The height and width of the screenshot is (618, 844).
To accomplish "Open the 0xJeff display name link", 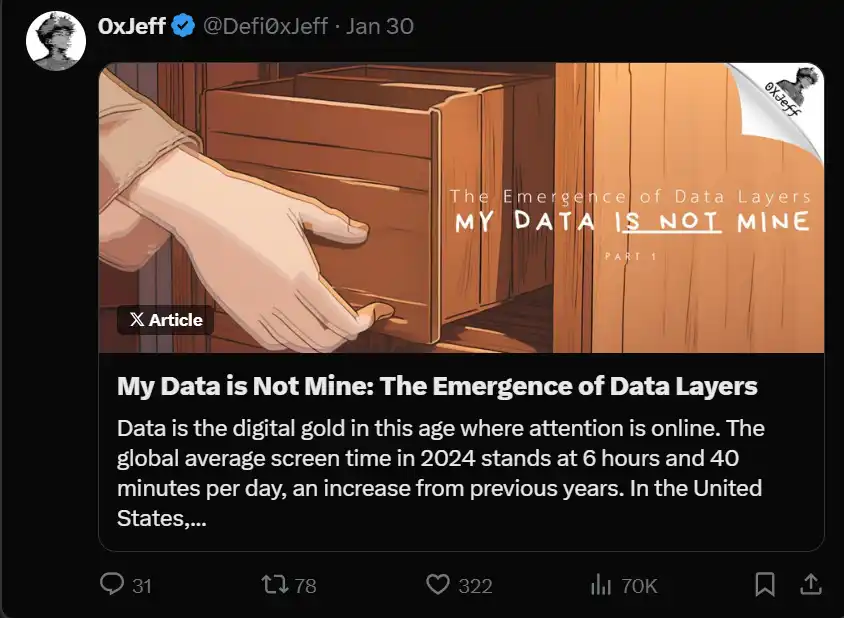I will (x=132, y=27).
